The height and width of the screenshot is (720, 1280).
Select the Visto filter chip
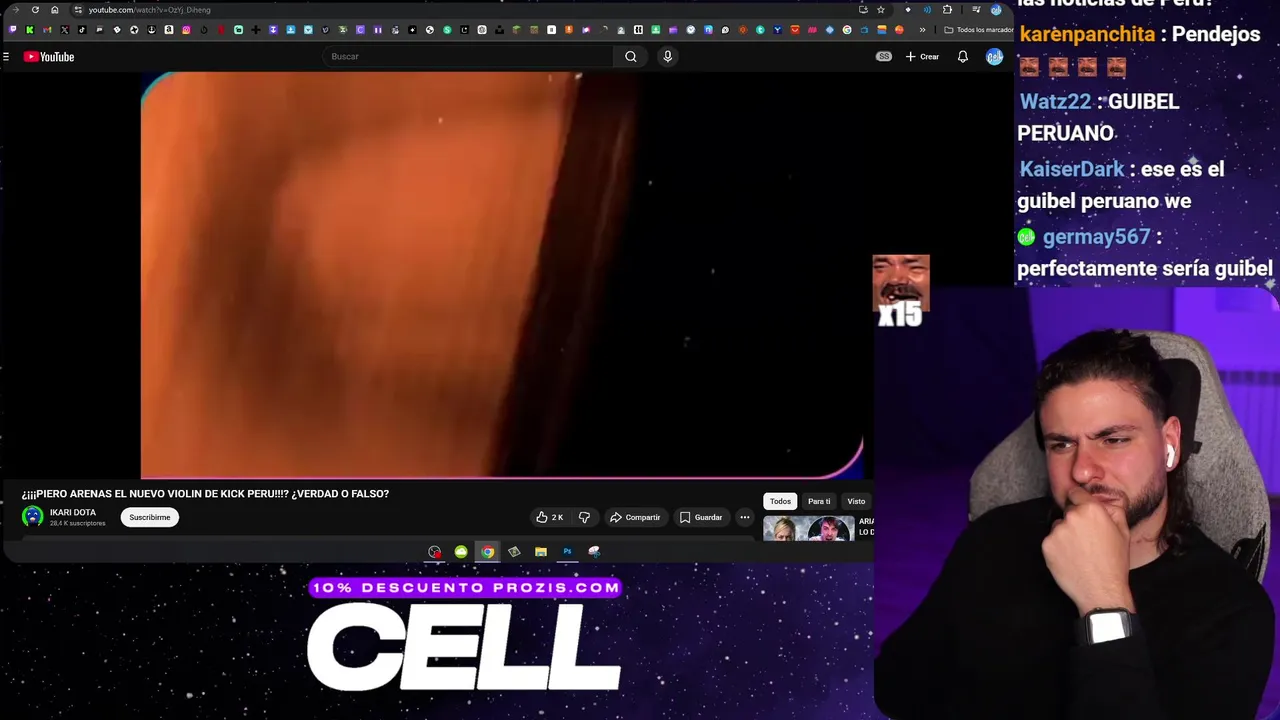[x=856, y=501]
